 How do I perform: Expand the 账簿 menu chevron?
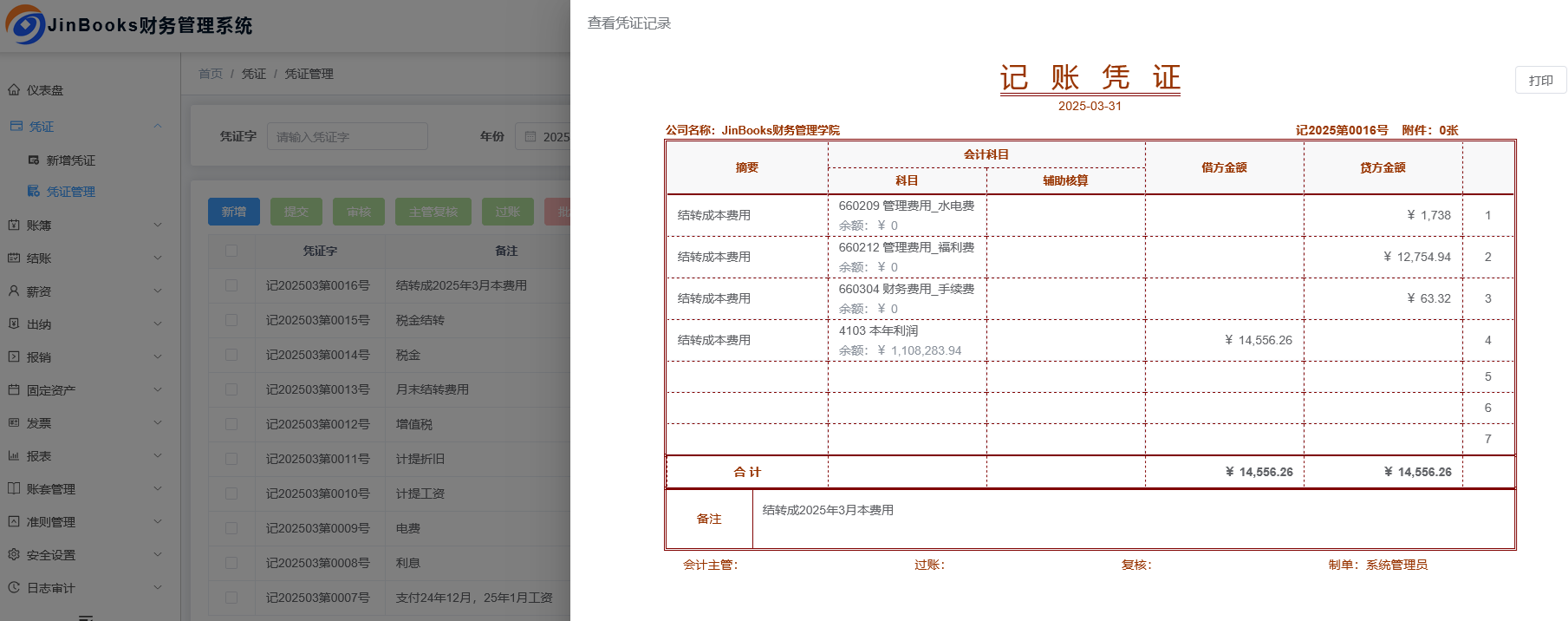158,225
